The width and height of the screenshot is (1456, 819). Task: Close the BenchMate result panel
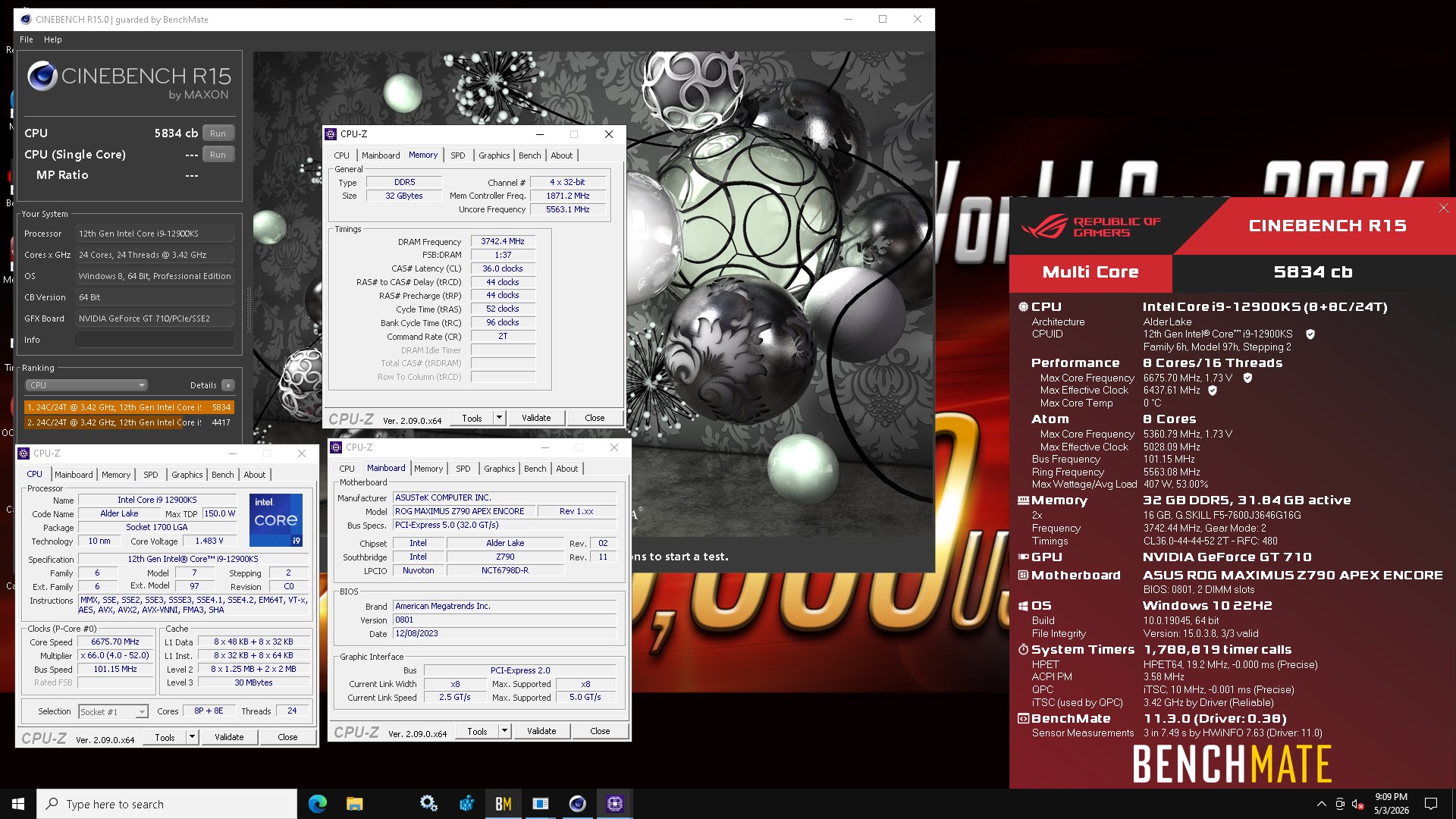[x=1444, y=208]
